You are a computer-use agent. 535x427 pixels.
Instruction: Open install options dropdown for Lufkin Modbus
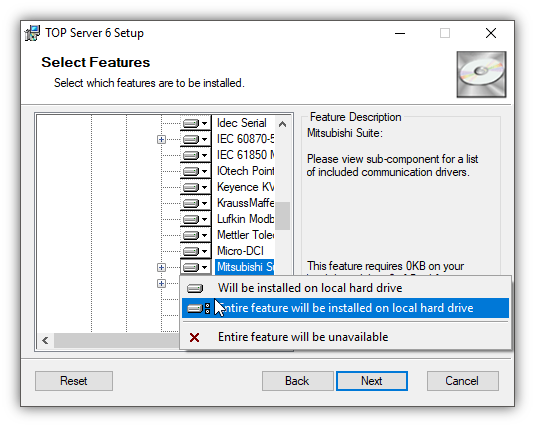coord(196,219)
